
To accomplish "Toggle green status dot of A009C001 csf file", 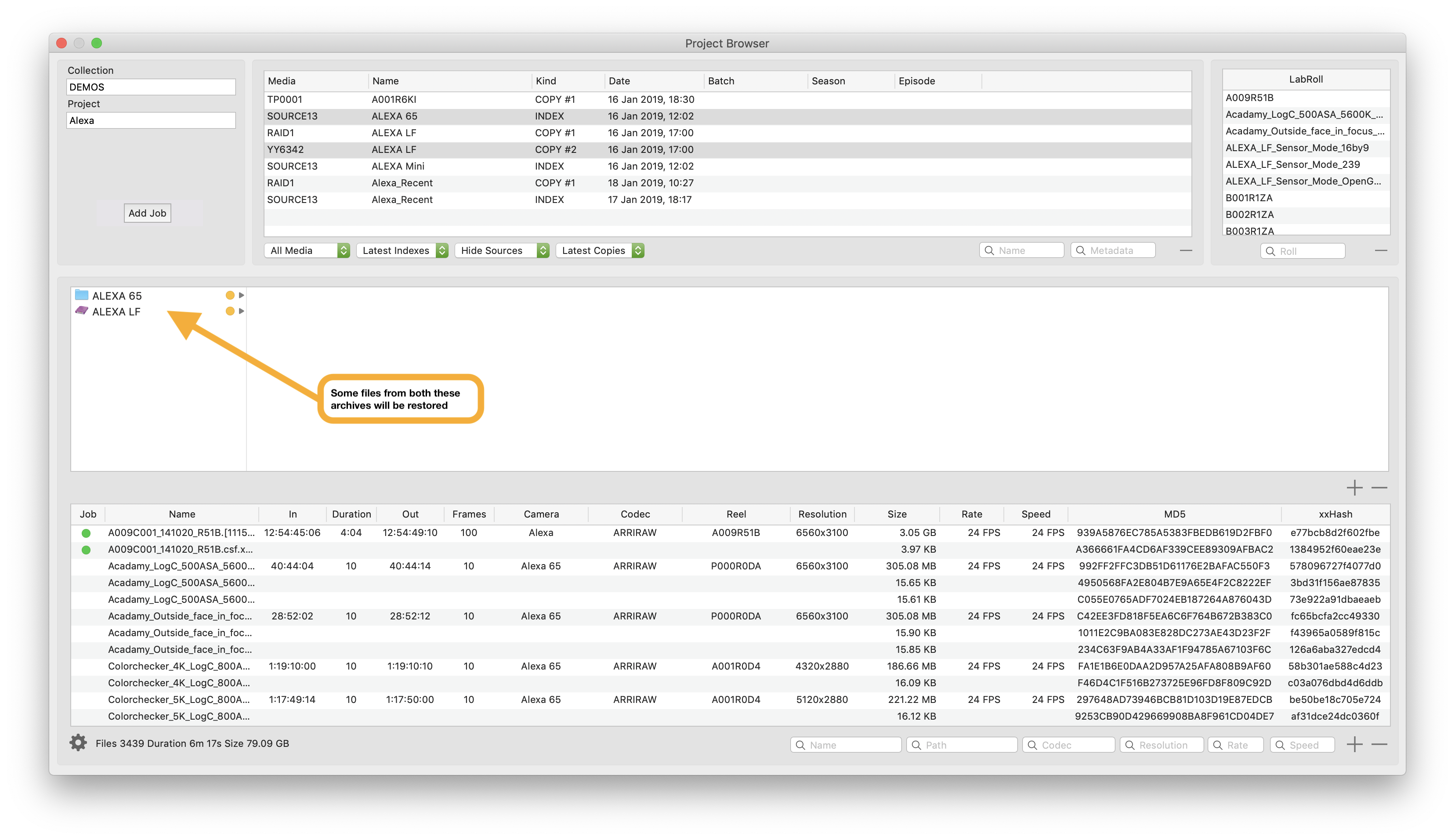I will (86, 550).
